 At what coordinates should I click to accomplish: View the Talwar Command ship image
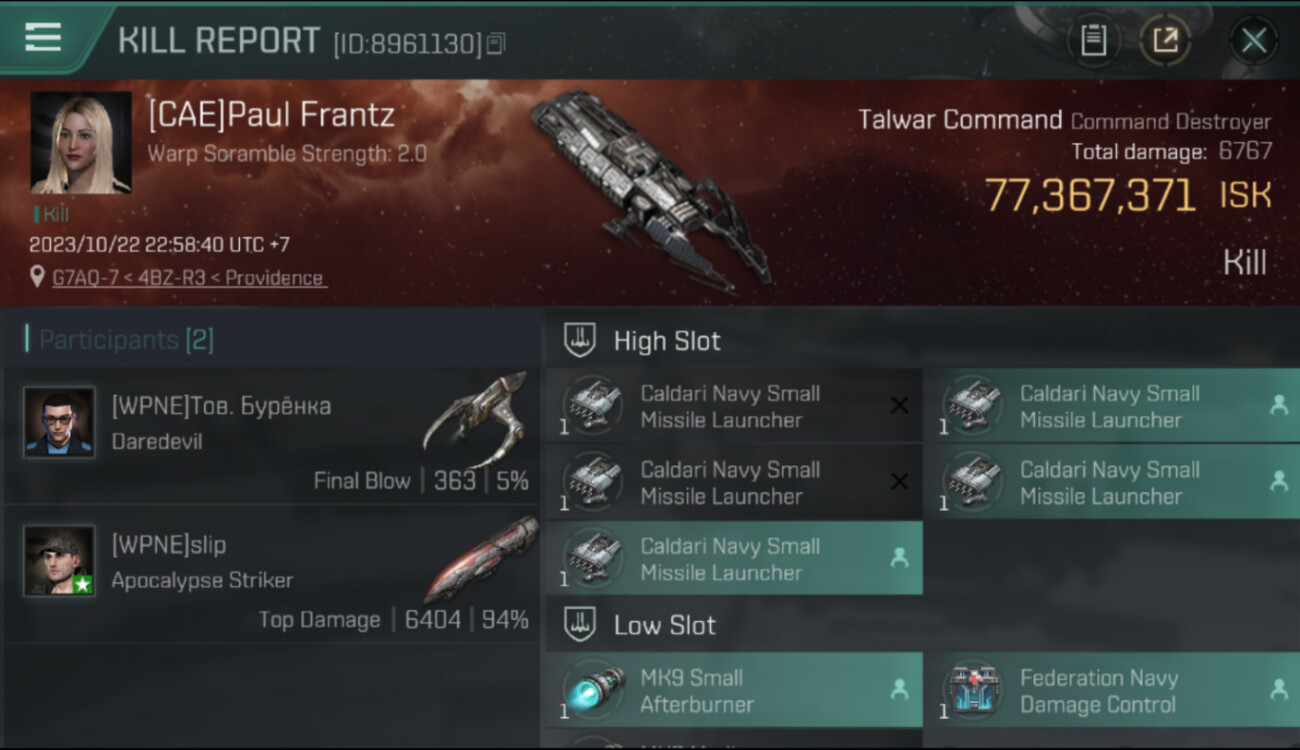(650, 190)
